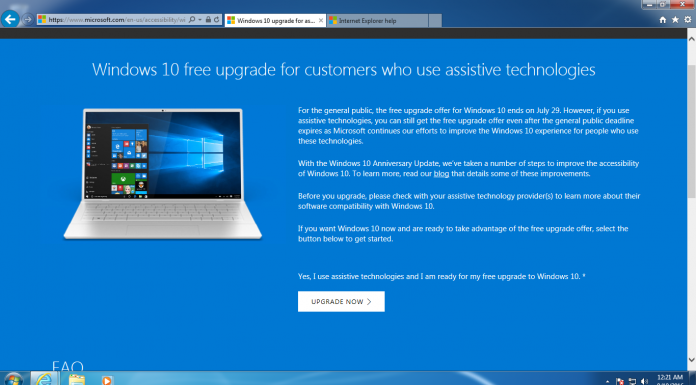This screenshot has width=696, height=385.
Task: Click the FAQ heading at page bottom
Action: click(67, 366)
